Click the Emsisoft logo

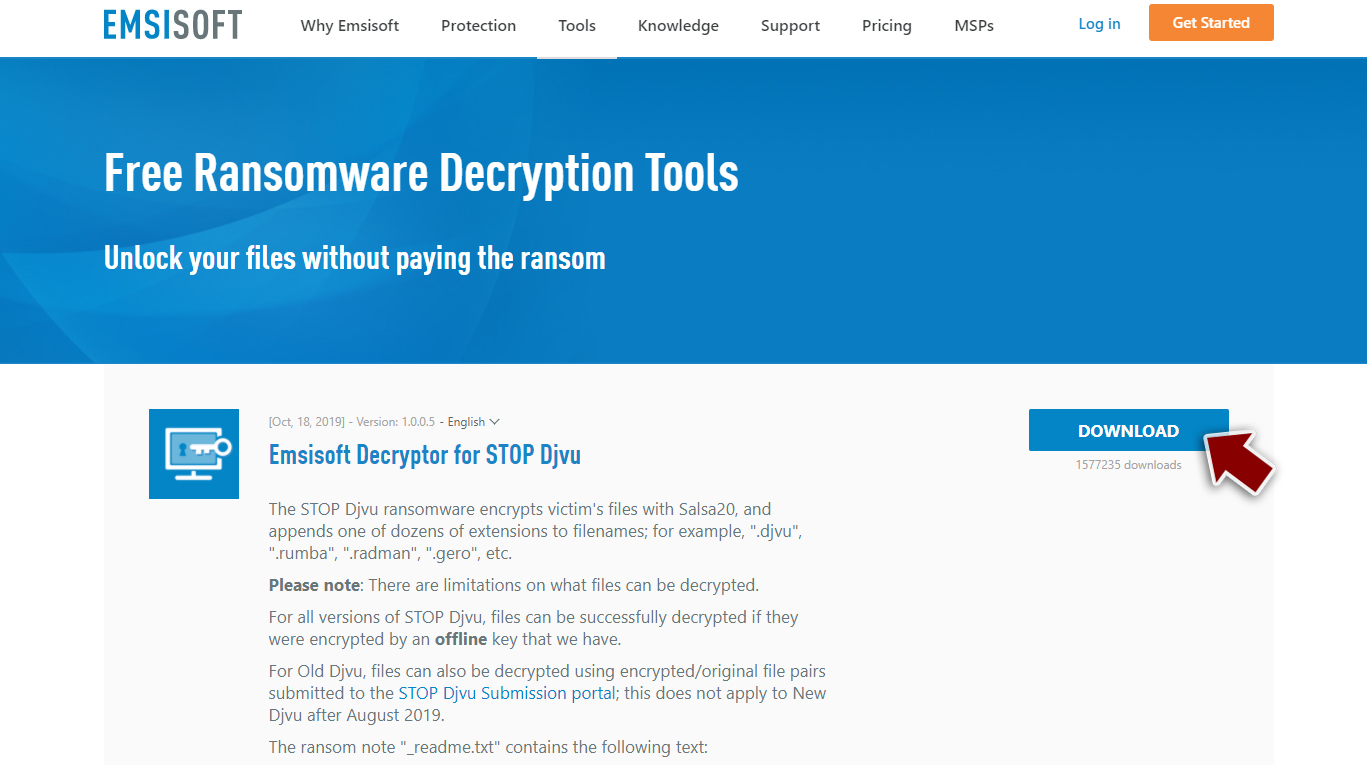pyautogui.click(x=173, y=24)
